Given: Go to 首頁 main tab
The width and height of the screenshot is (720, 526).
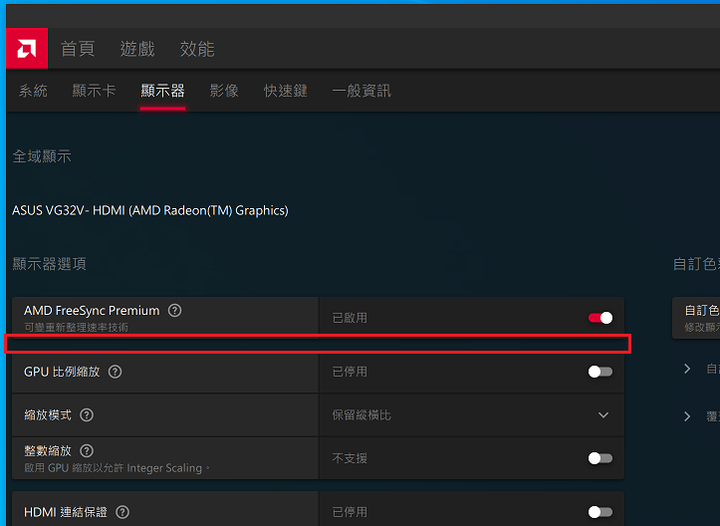Looking at the screenshot, I should click(78, 49).
